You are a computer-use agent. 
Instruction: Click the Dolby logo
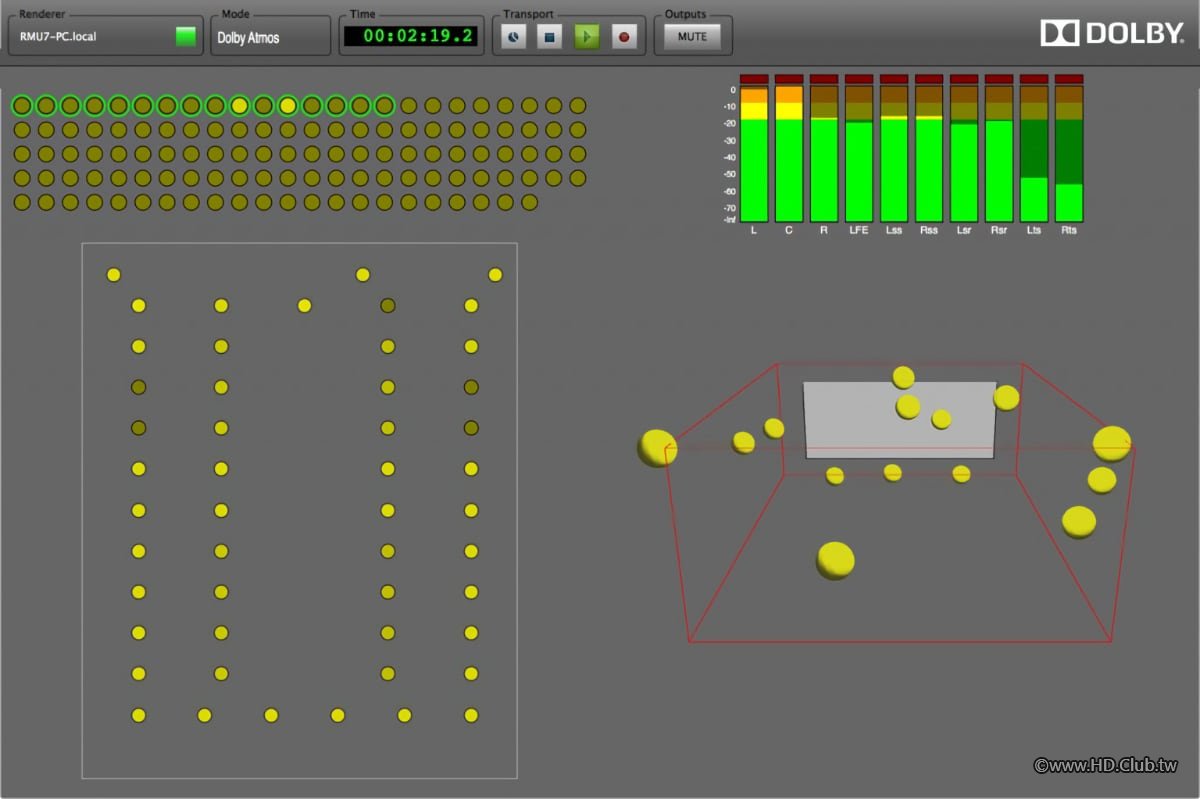point(1112,33)
